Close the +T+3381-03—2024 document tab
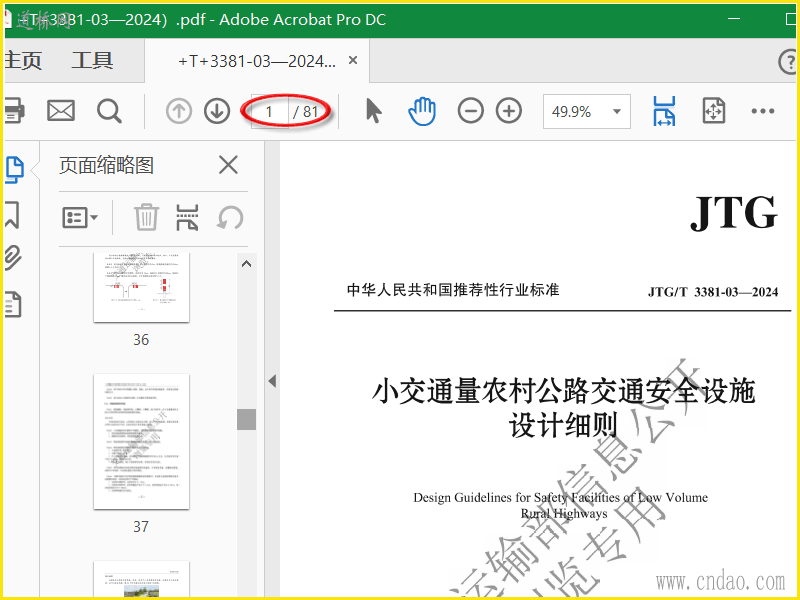 click(353, 60)
